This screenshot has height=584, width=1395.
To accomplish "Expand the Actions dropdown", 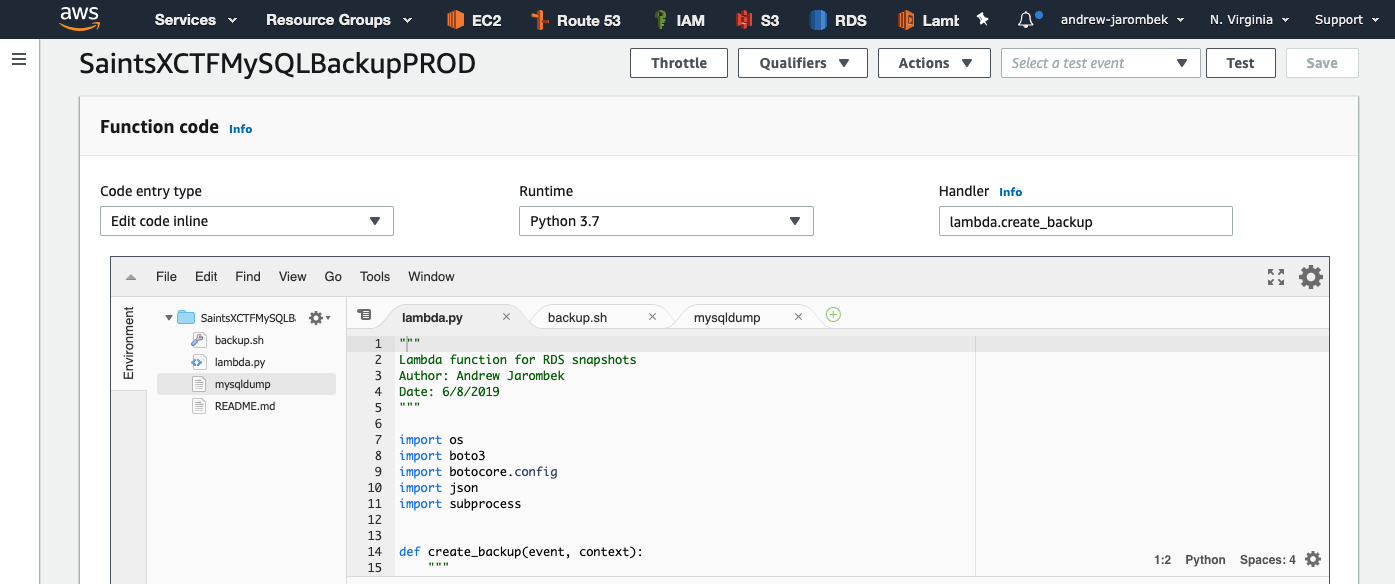I will click(934, 63).
